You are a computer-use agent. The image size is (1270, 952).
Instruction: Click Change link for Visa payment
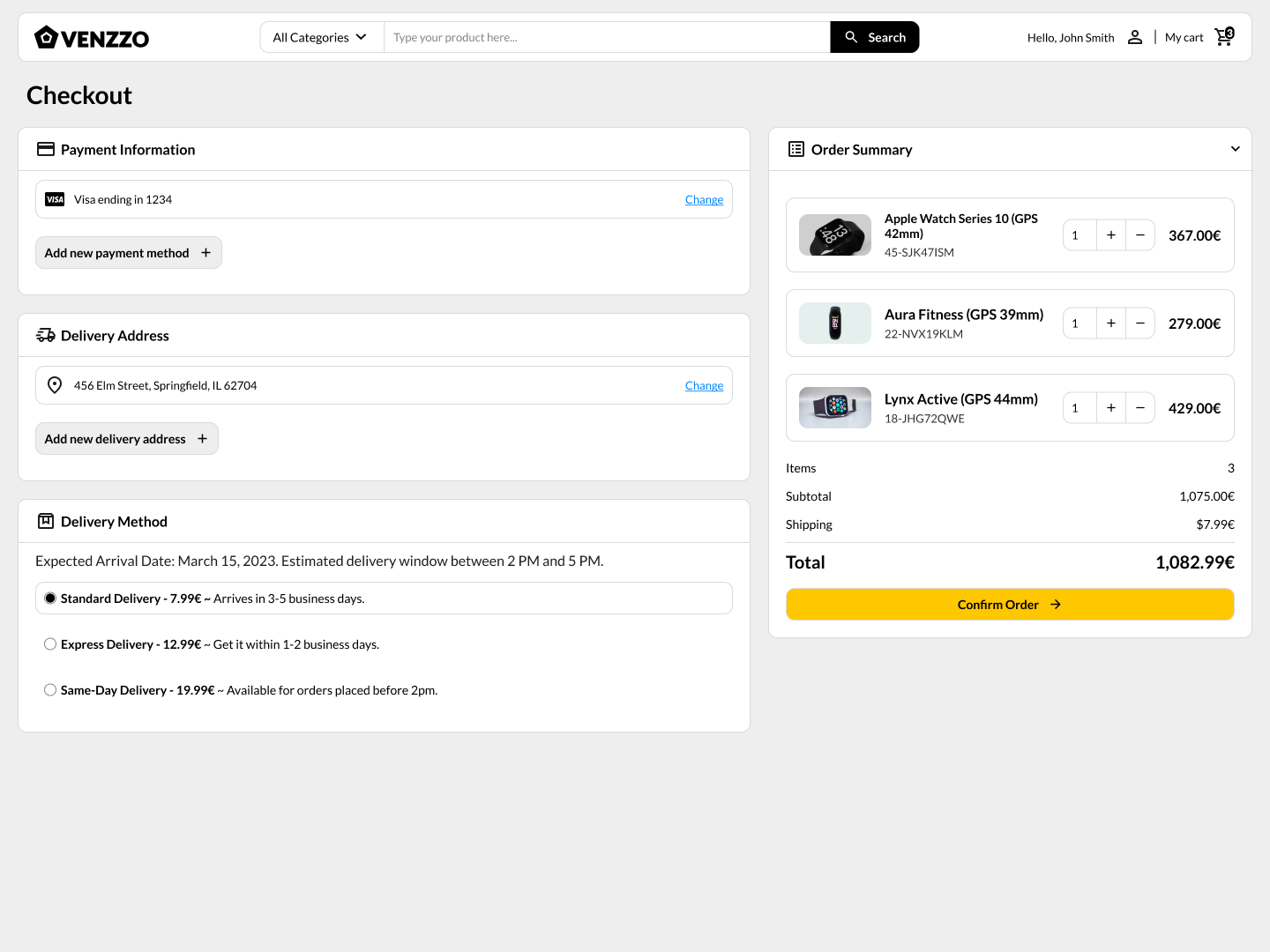(x=704, y=200)
